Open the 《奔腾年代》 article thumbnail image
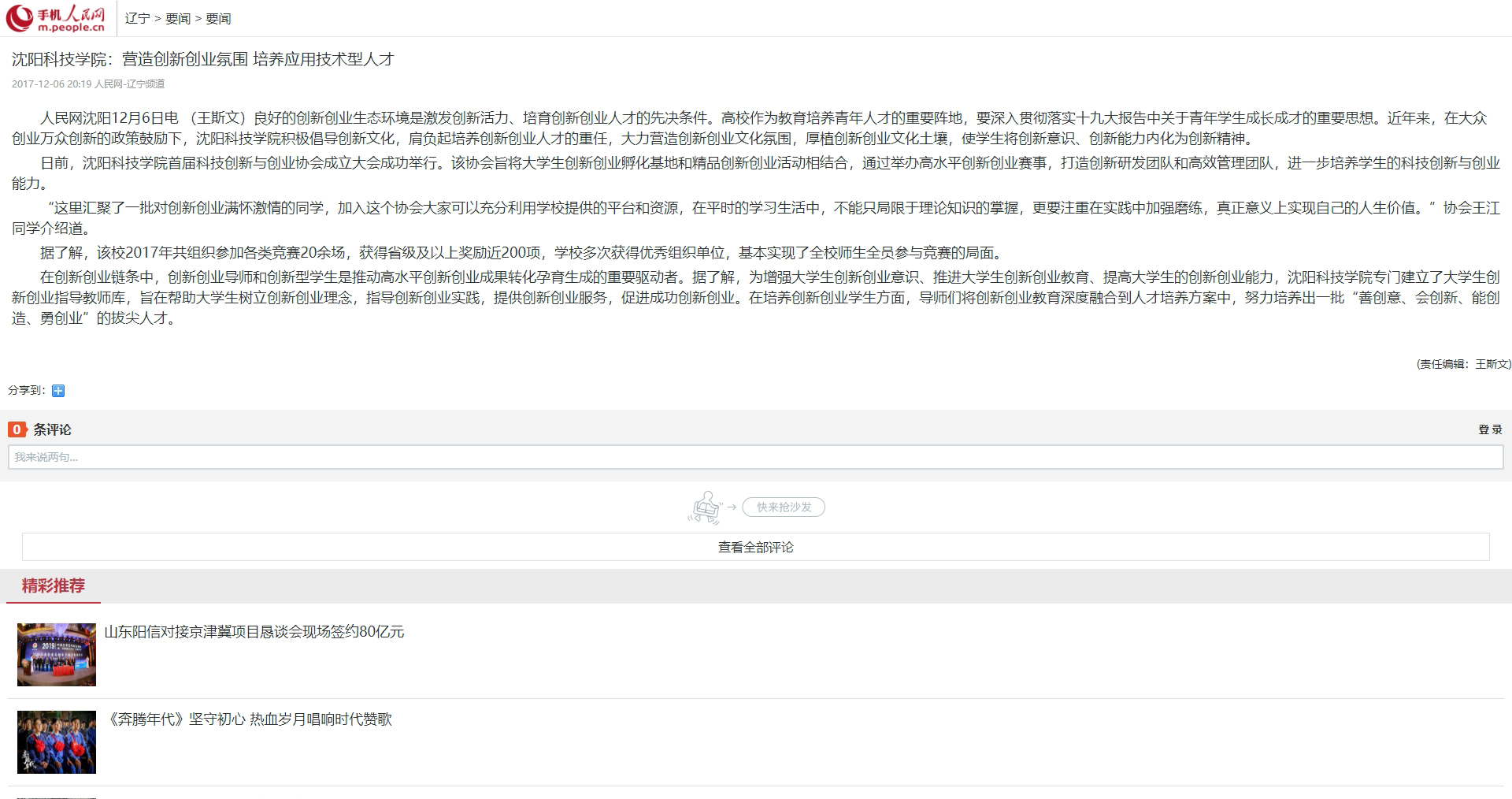Screen dimensions: 1512x799 pyautogui.click(x=57, y=742)
